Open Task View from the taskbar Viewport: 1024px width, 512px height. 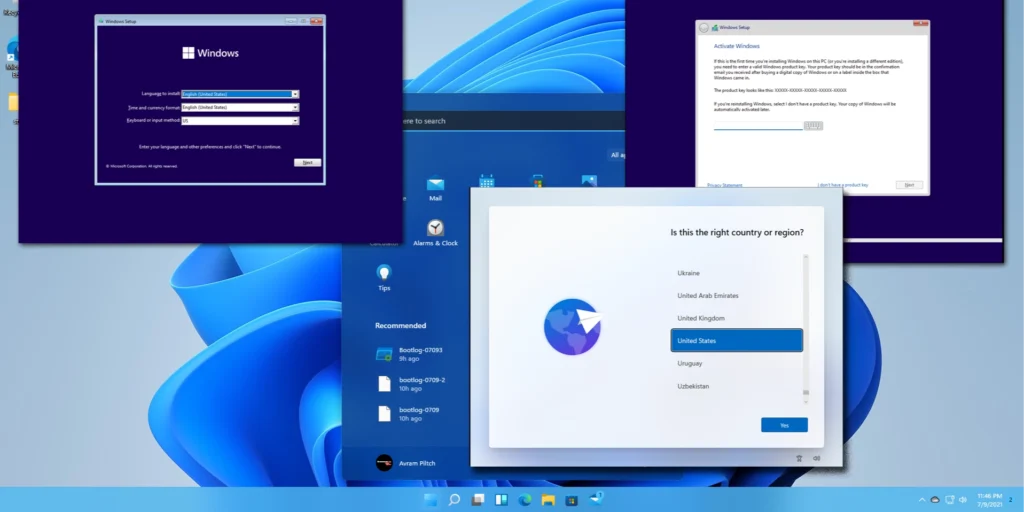tap(478, 500)
